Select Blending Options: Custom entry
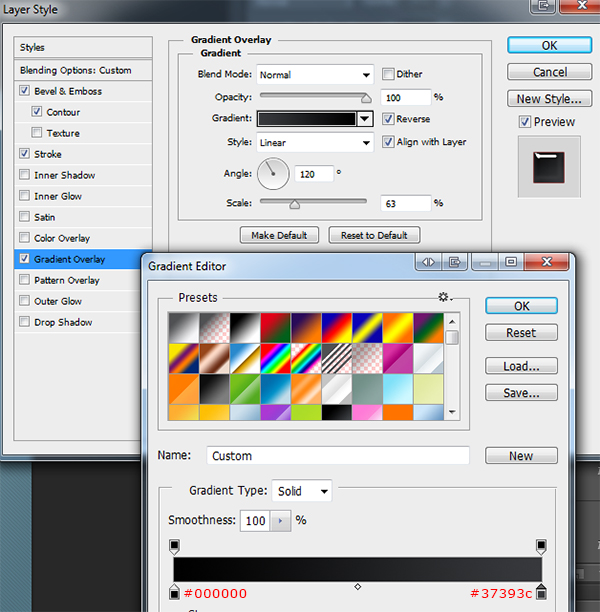The width and height of the screenshot is (600, 612). (x=83, y=70)
